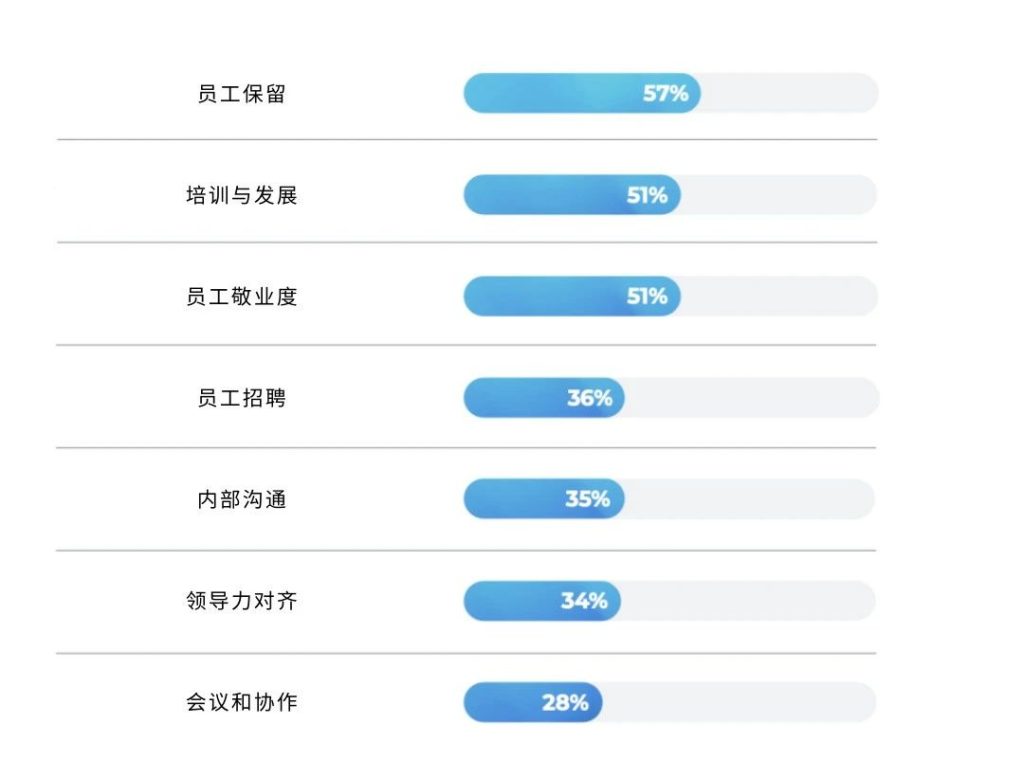Select the 35% progress bar
Image resolution: width=1024 pixels, height=759 pixels.
point(671,499)
